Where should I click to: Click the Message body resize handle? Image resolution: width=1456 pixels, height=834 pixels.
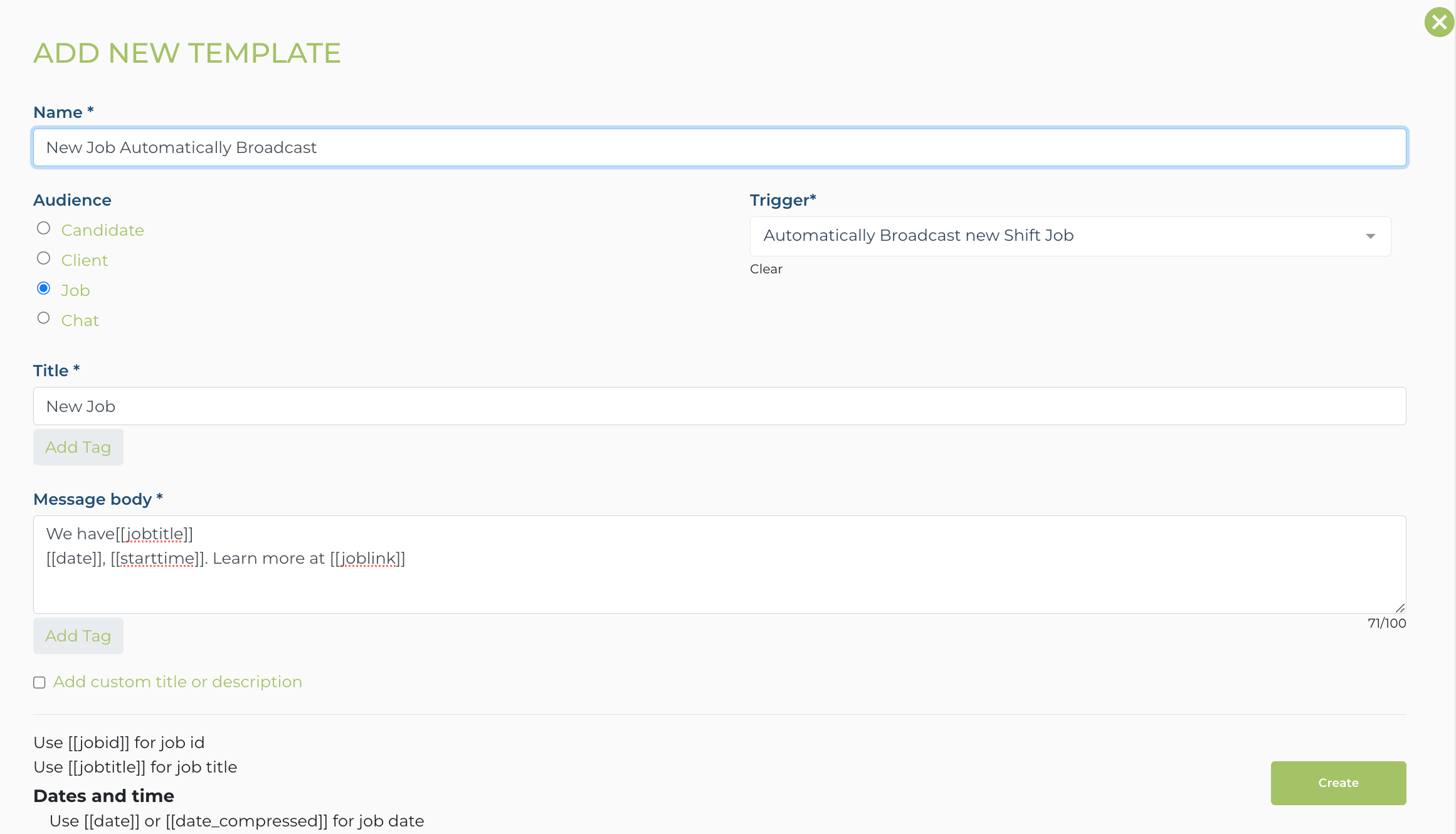tap(1400, 608)
